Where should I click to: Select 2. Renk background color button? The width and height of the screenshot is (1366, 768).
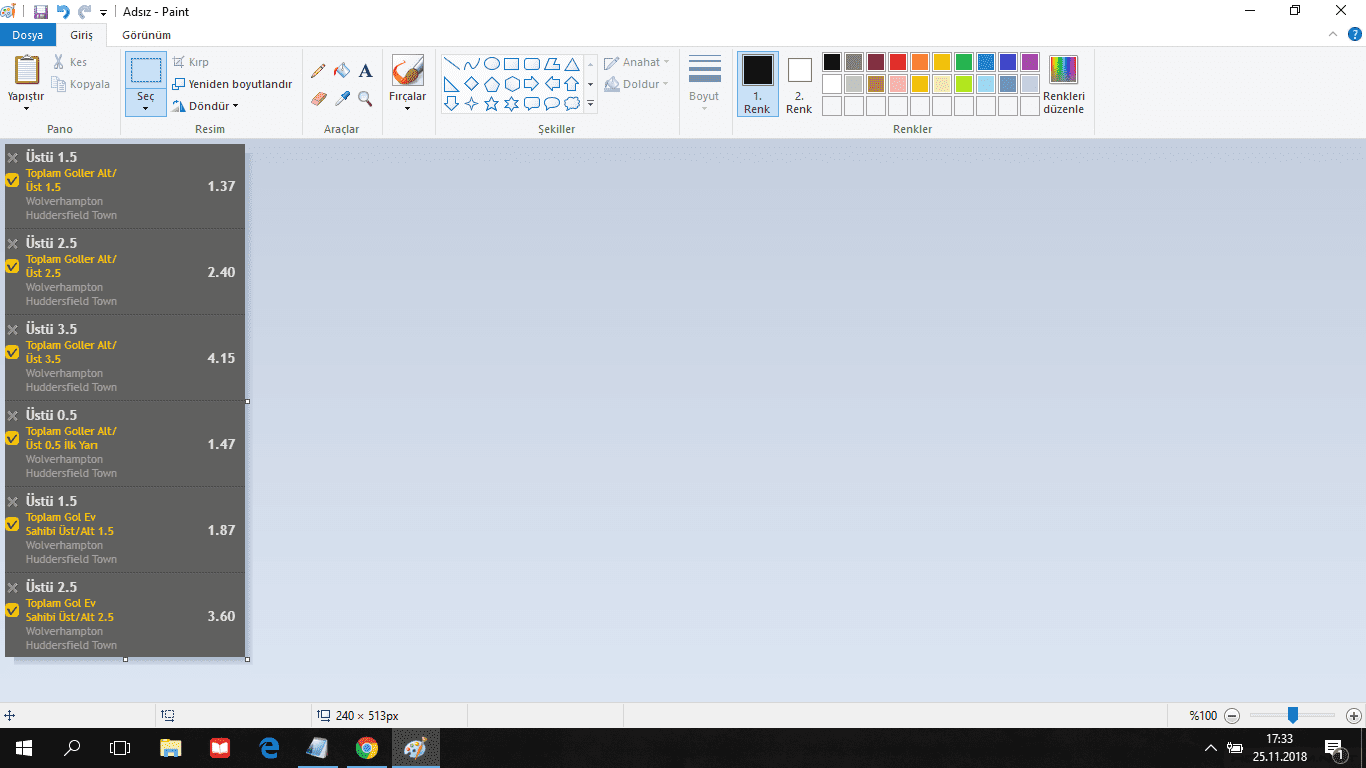click(x=799, y=84)
